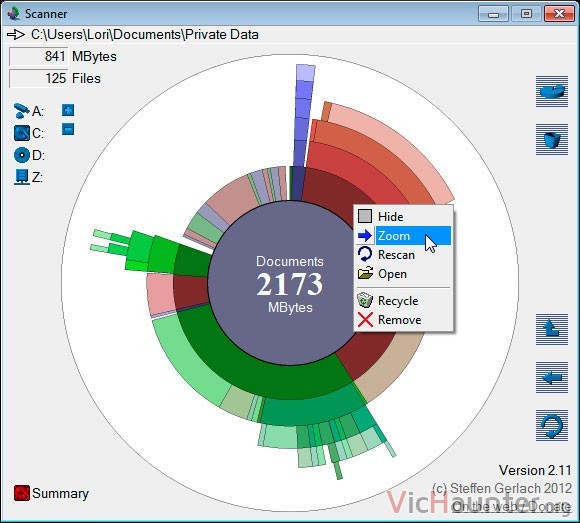Select the C: hard drive icon
The width and height of the screenshot is (580, 523).
click(21, 133)
